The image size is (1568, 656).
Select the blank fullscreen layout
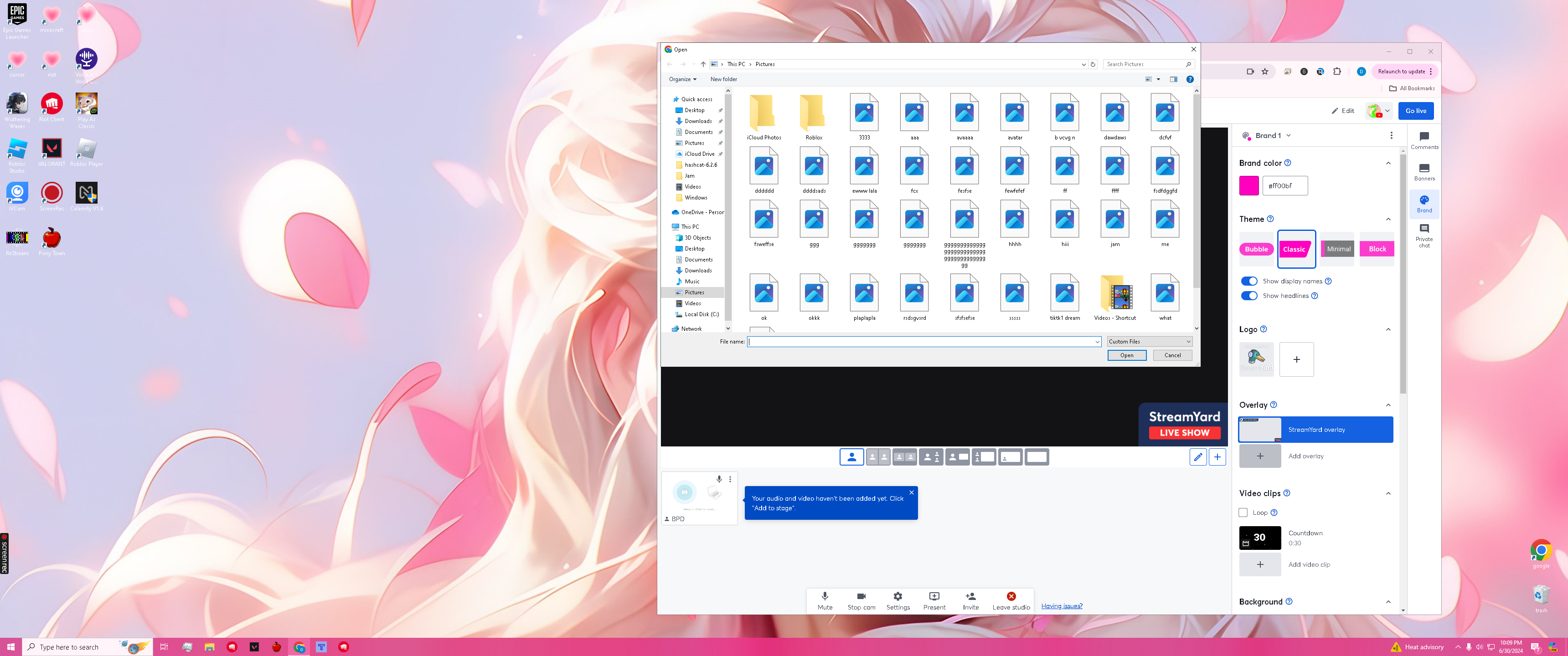(1037, 457)
